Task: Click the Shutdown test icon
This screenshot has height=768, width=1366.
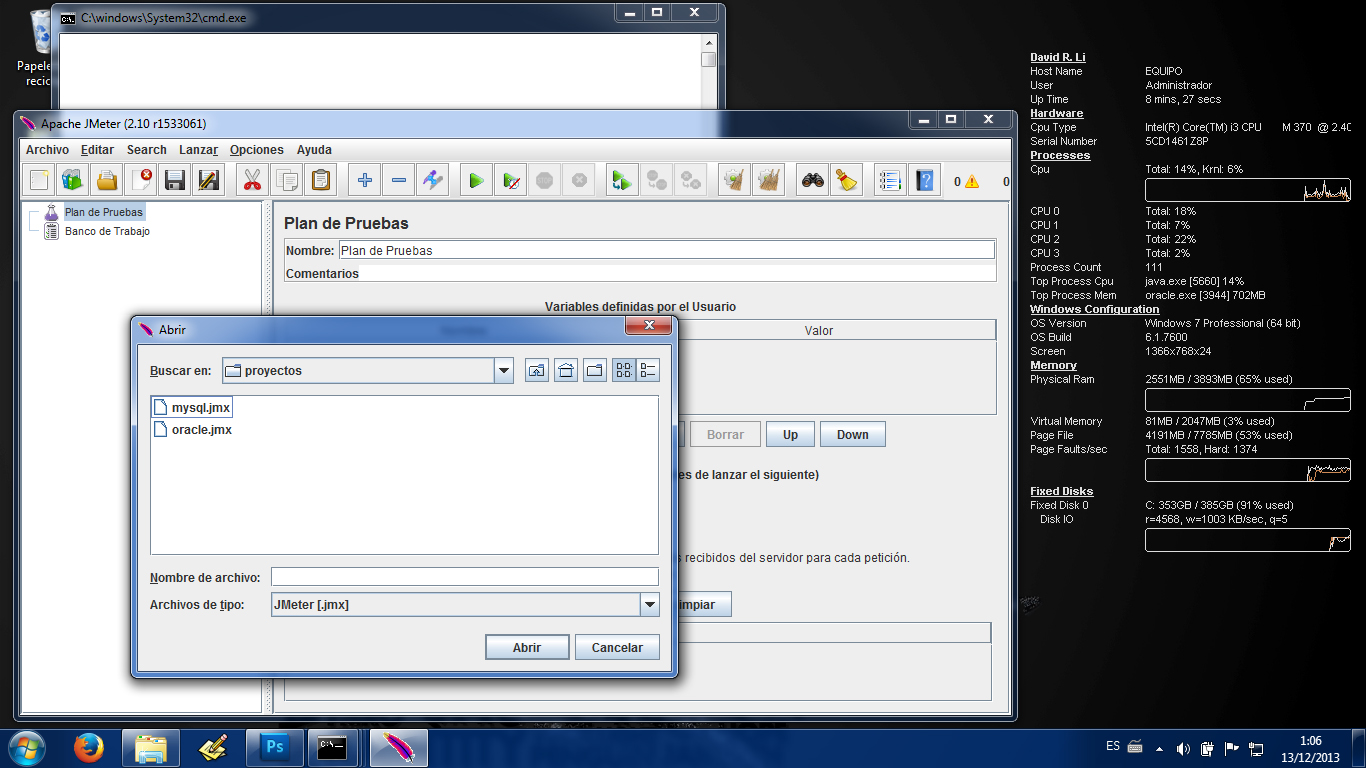Action: tap(578, 181)
